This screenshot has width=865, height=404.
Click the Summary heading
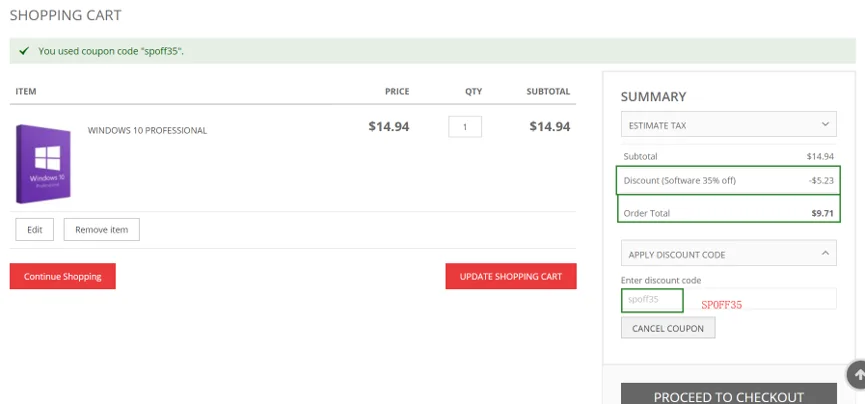[x=653, y=97]
